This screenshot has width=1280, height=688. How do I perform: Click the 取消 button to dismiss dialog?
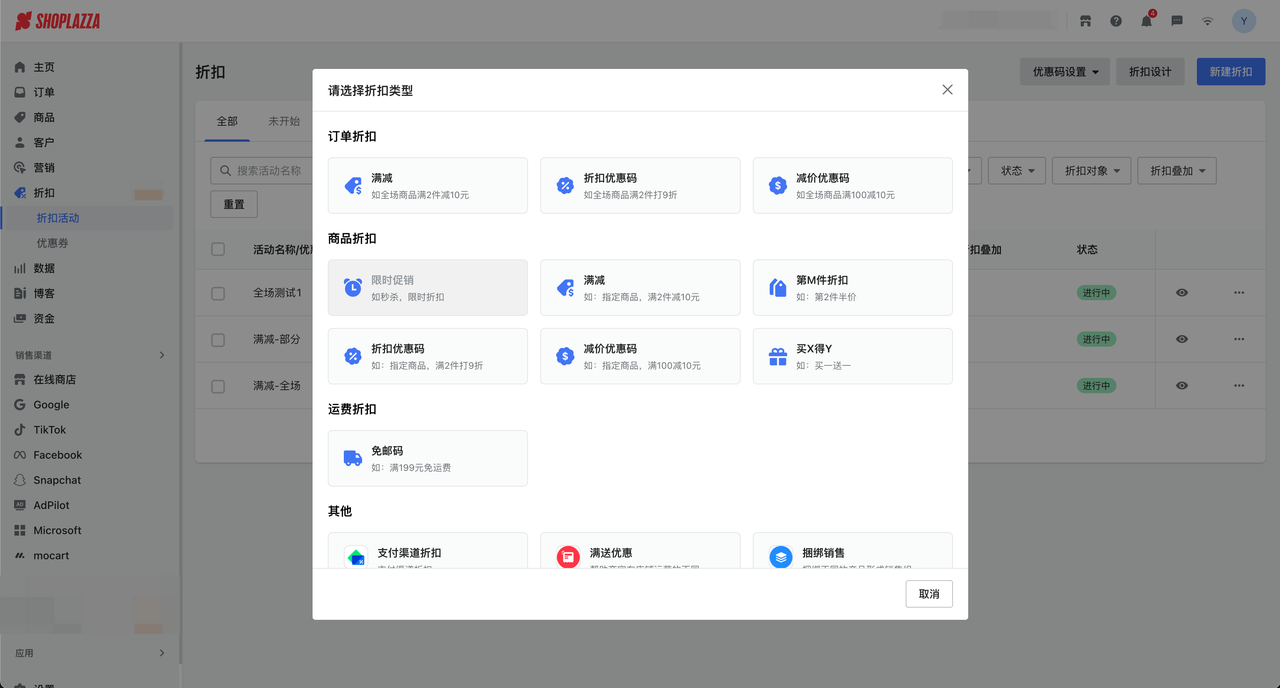pos(928,593)
